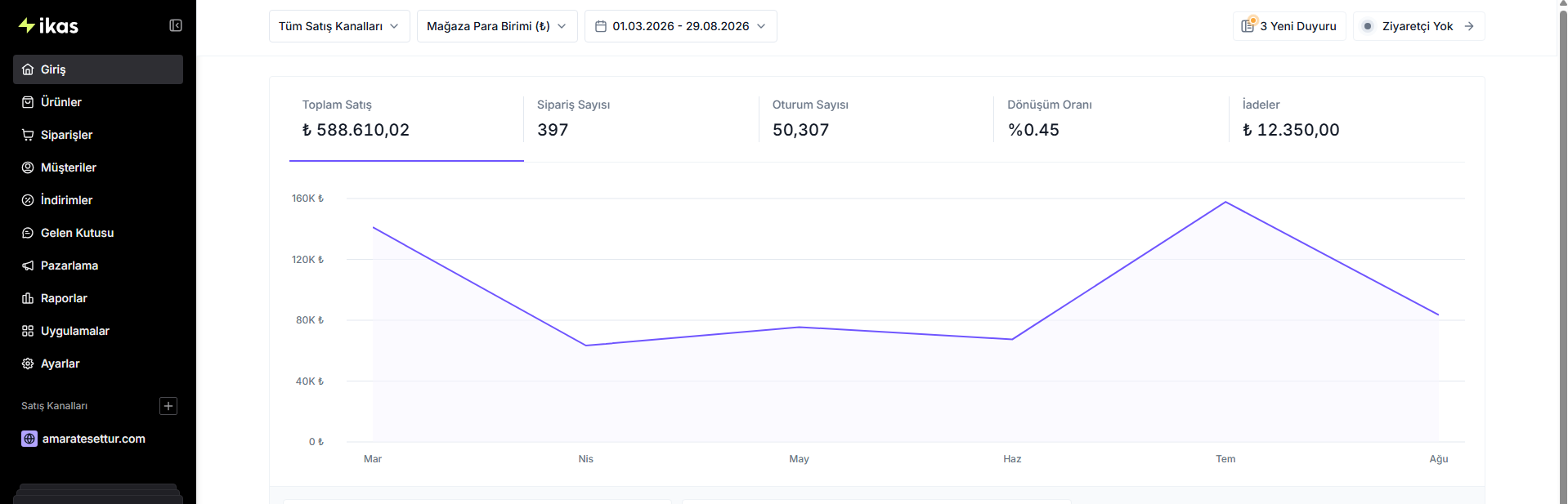
Task: Click the visitor status dot indicator
Action: point(1368,26)
